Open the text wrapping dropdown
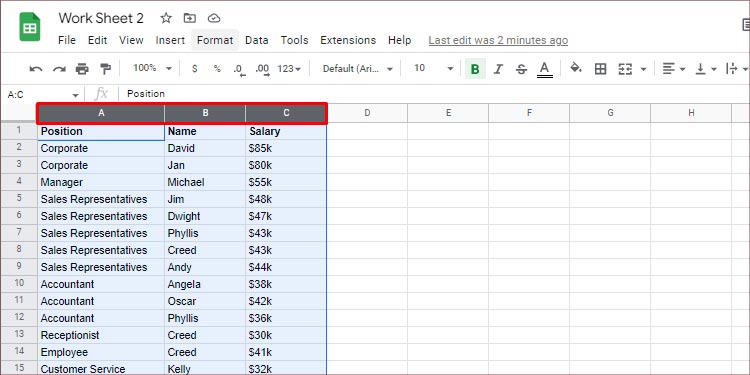This screenshot has height=375, width=750. coord(737,69)
